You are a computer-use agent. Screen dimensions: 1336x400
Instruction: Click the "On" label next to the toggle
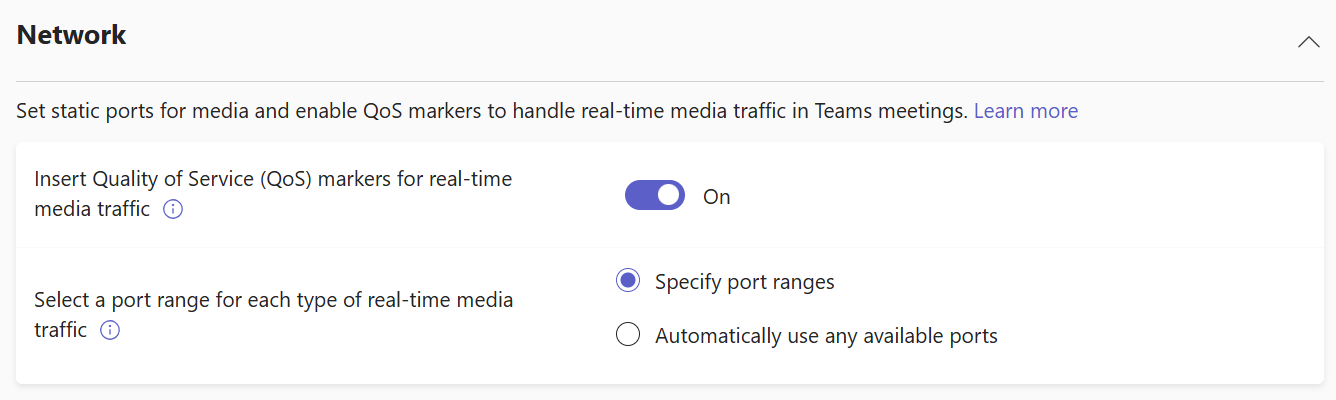pos(717,197)
